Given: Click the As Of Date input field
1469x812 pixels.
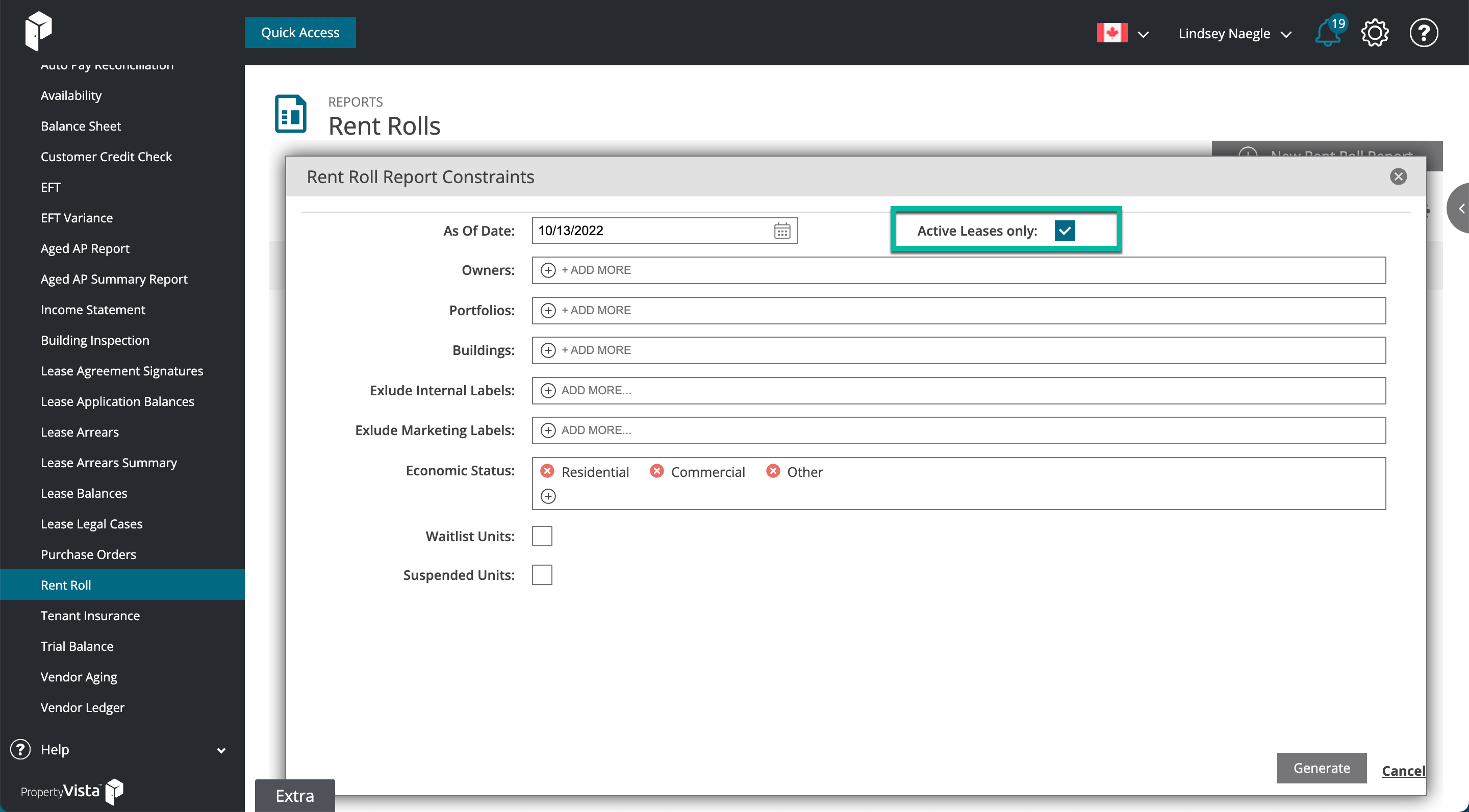Looking at the screenshot, I should (x=664, y=231).
